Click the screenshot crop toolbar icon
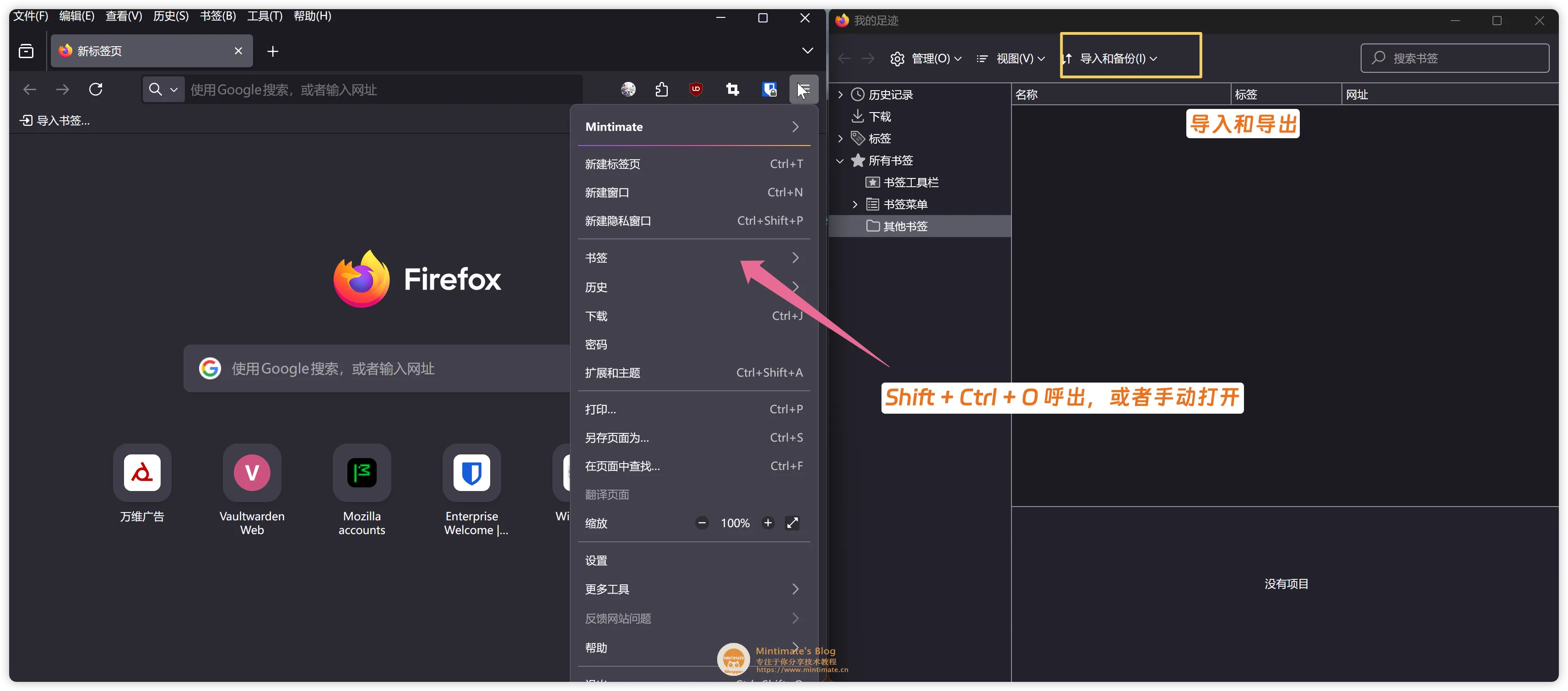Viewport: 1568px width, 691px height. [x=733, y=90]
